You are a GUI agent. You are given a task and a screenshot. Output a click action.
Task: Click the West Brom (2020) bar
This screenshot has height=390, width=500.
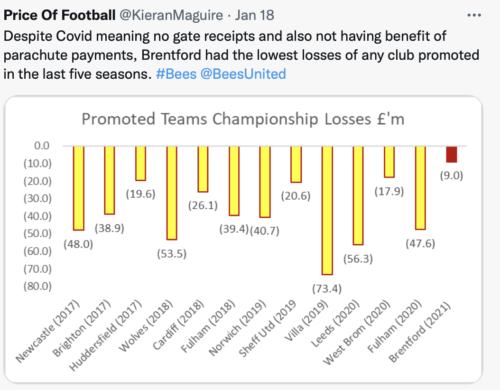(x=389, y=162)
